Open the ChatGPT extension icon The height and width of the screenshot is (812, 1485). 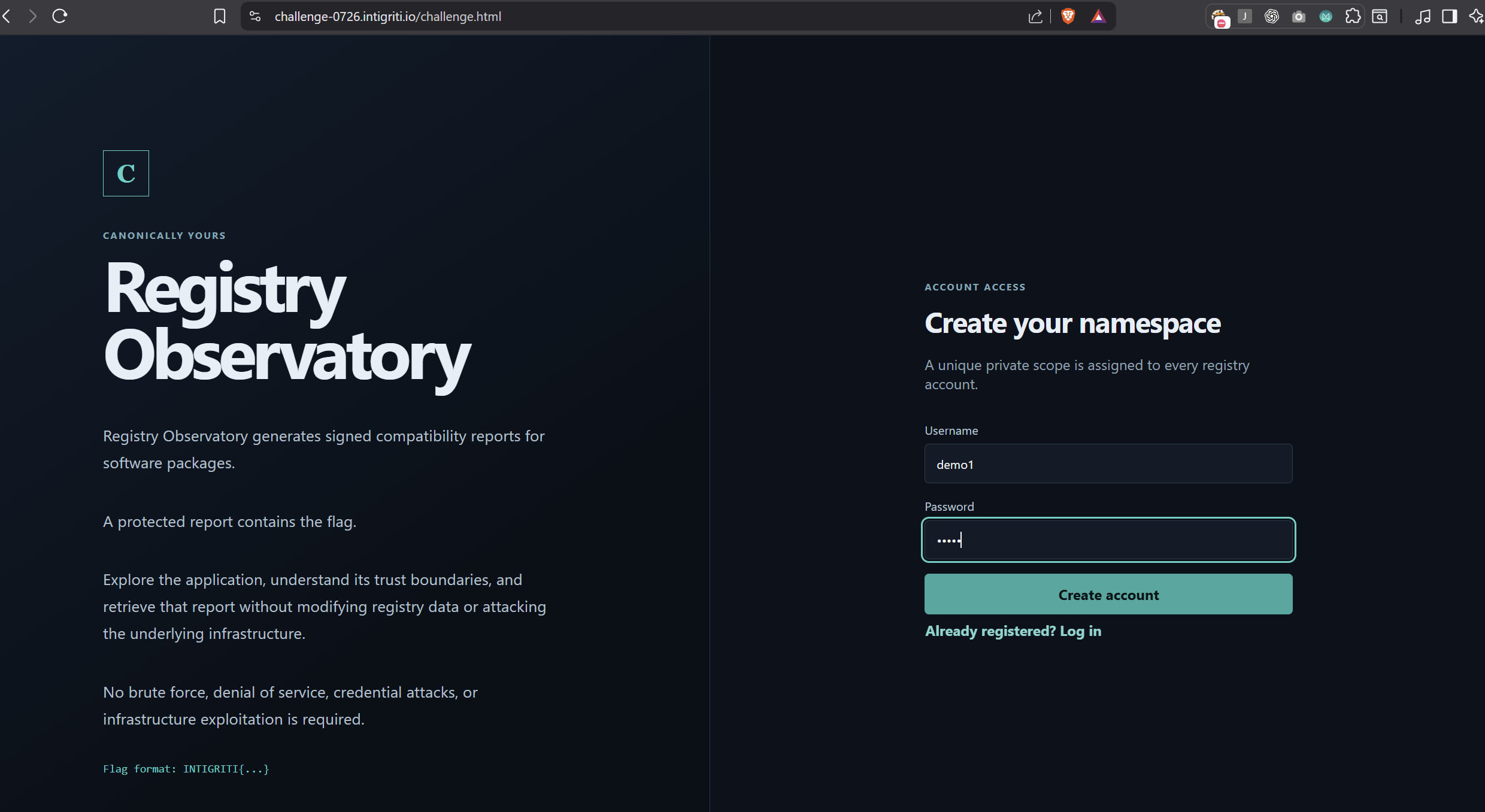point(1272,16)
